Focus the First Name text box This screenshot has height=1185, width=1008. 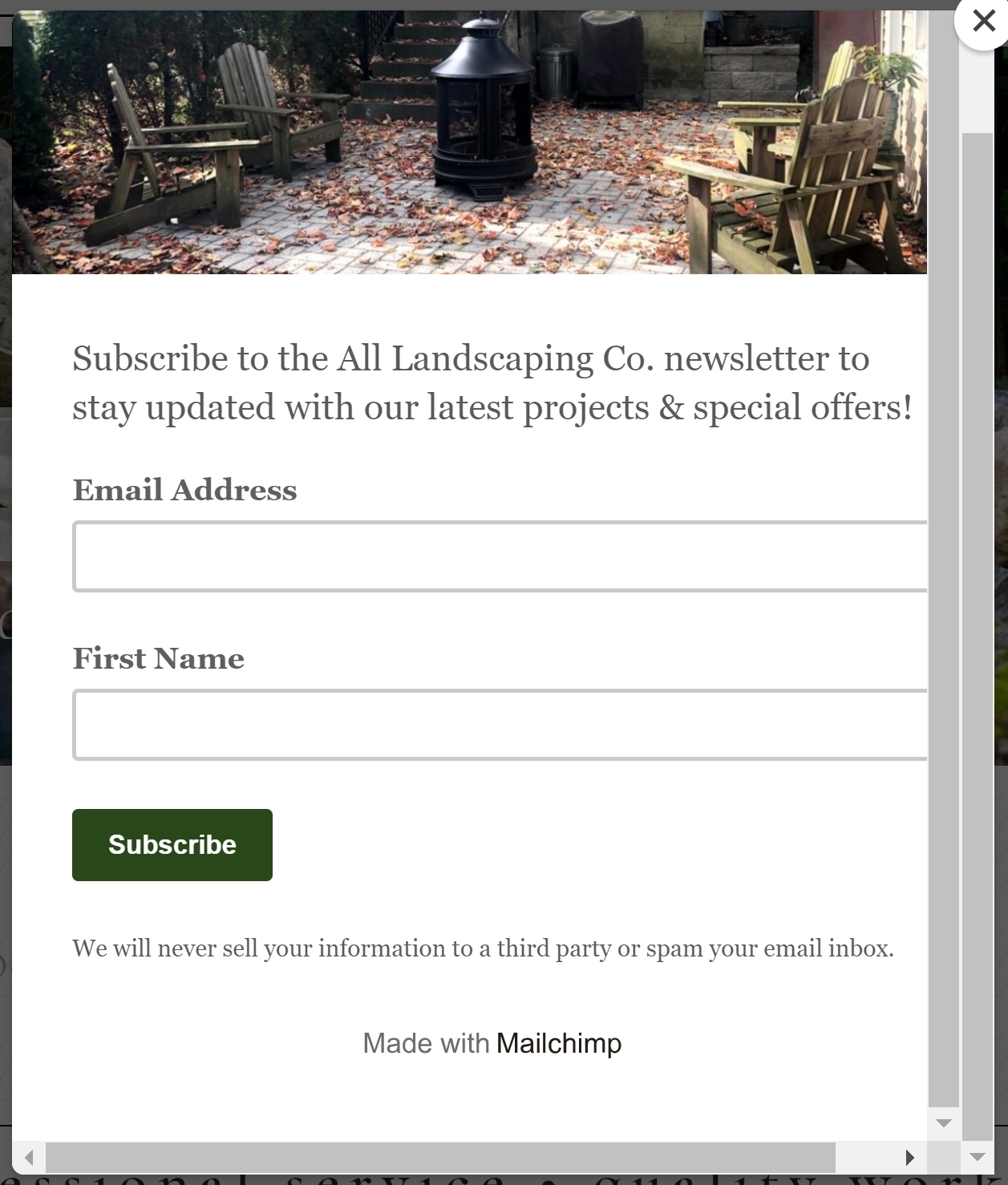[500, 725]
